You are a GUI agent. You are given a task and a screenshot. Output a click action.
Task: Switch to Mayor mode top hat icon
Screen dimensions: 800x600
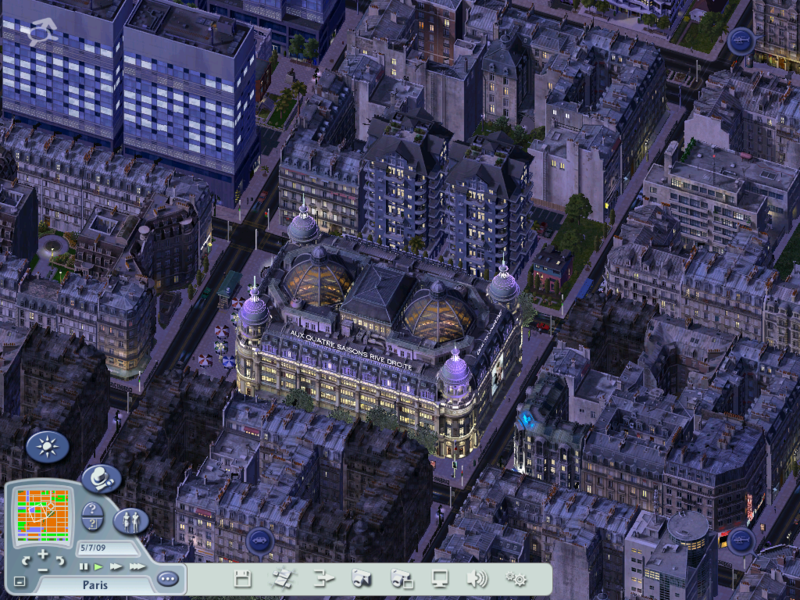[x=101, y=479]
